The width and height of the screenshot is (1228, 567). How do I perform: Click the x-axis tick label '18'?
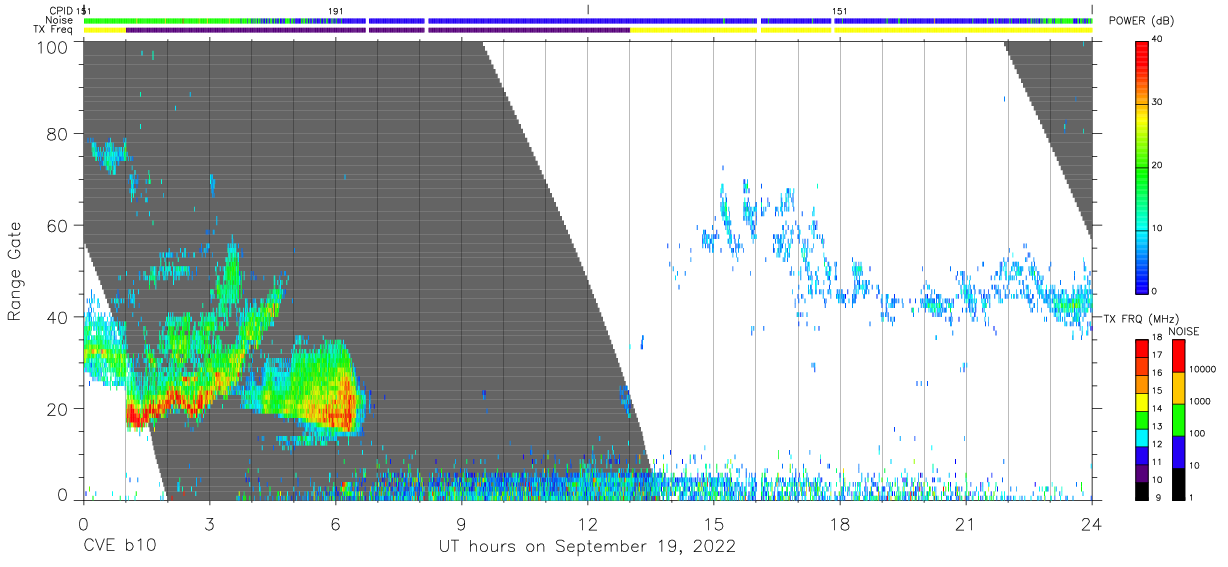(839, 524)
